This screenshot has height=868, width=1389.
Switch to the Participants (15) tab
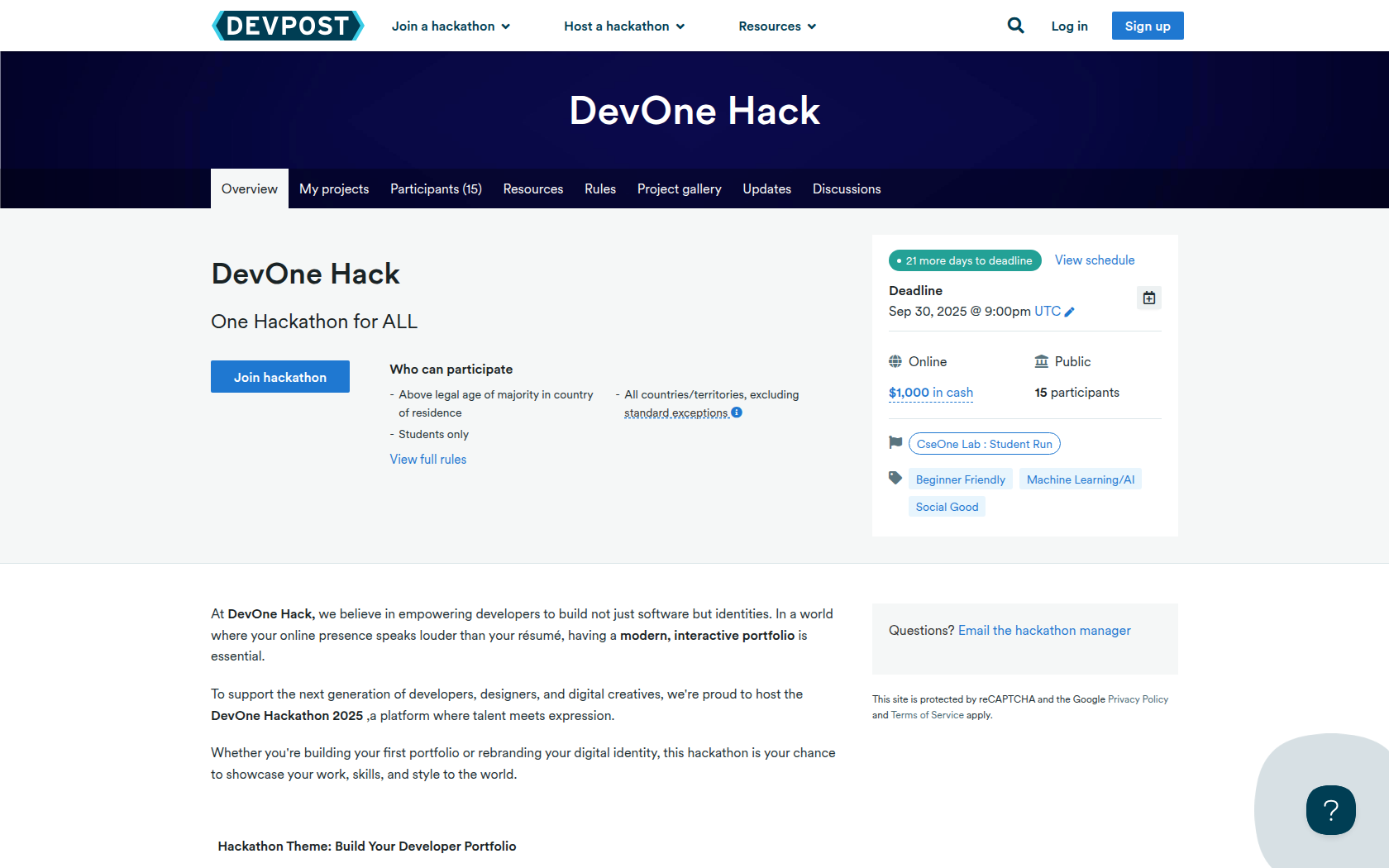[436, 189]
